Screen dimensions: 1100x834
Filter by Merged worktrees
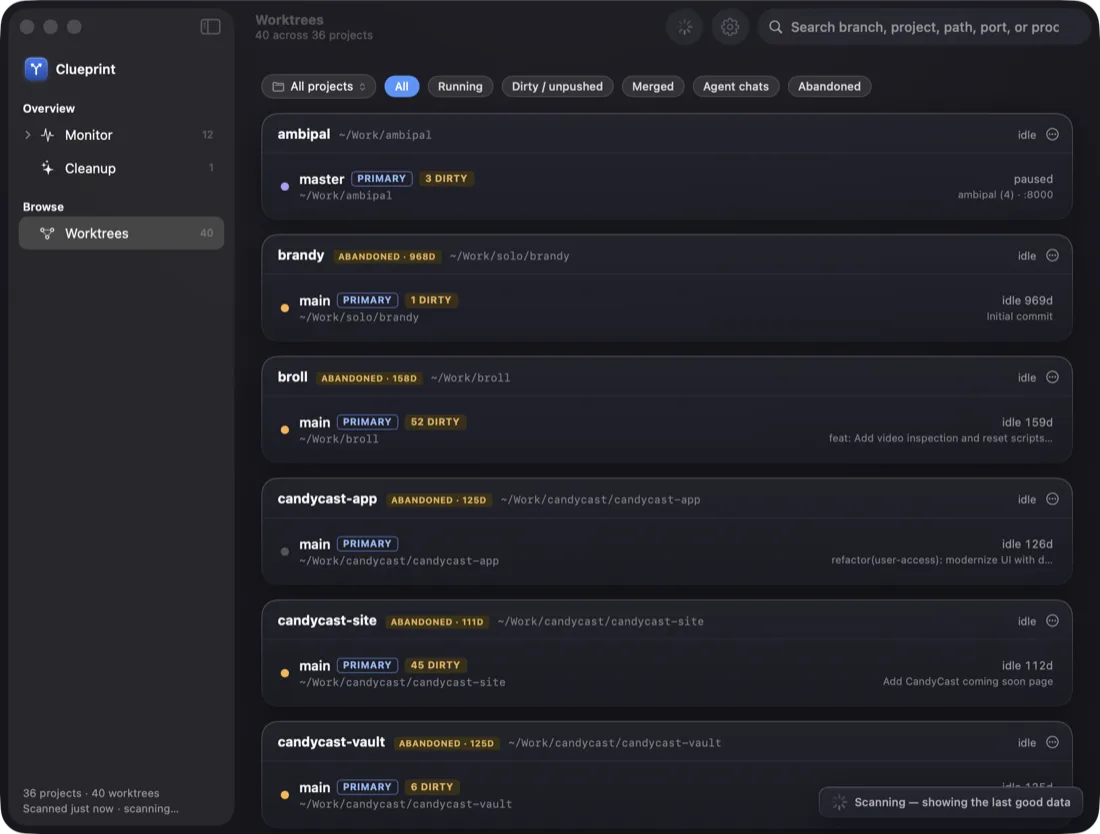[652, 86]
